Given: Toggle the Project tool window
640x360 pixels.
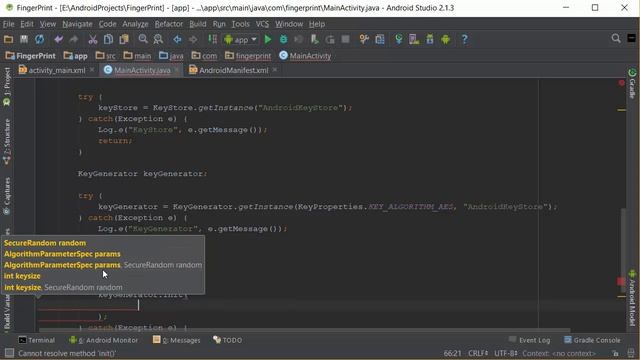Looking at the screenshot, I should pos(7,87).
